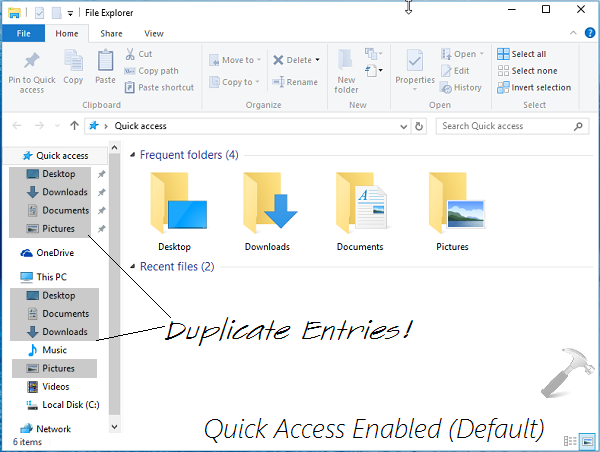Open OneDrive in navigation pane

pyautogui.click(x=47, y=253)
